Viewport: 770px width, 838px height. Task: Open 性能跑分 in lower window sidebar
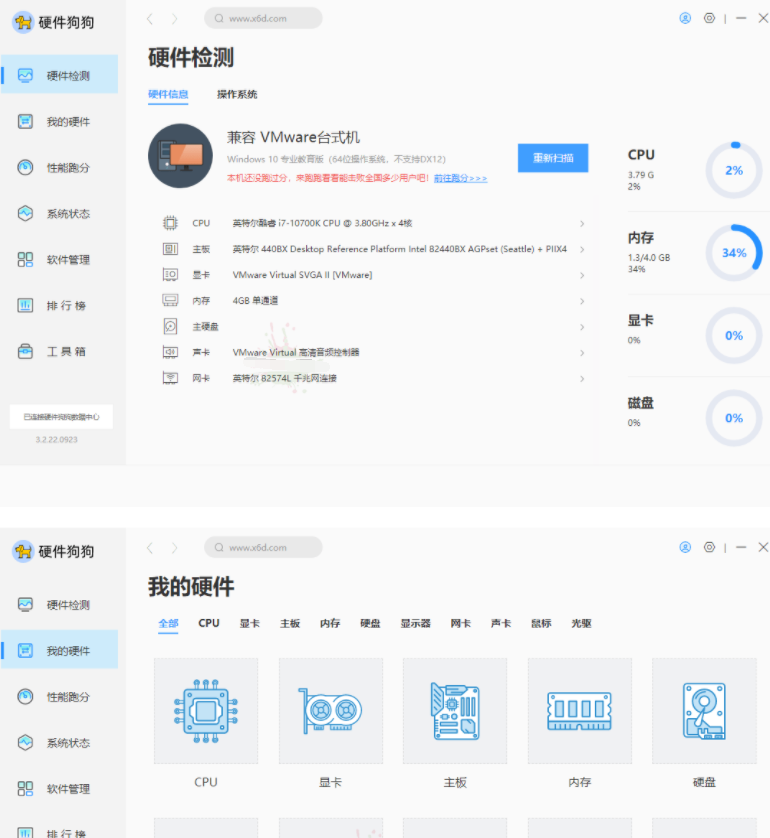pyautogui.click(x=59, y=696)
